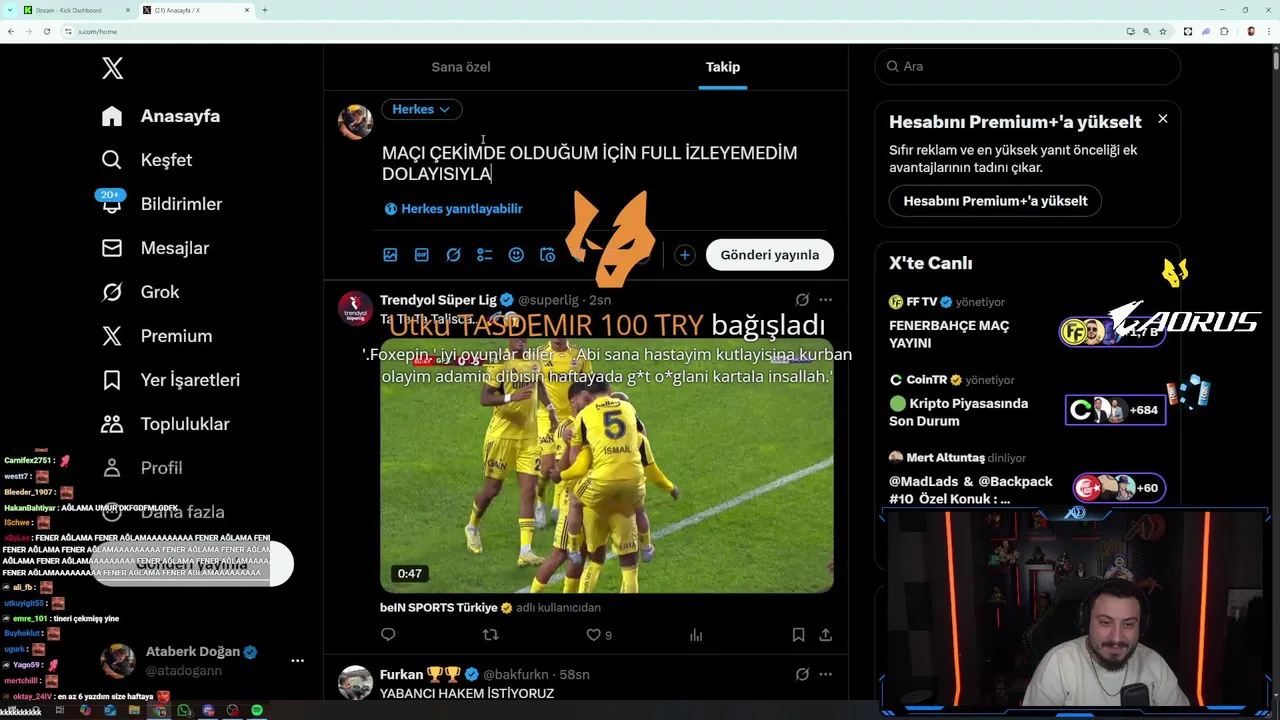
Task: Open Premium in sidebar menu
Action: [157, 336]
